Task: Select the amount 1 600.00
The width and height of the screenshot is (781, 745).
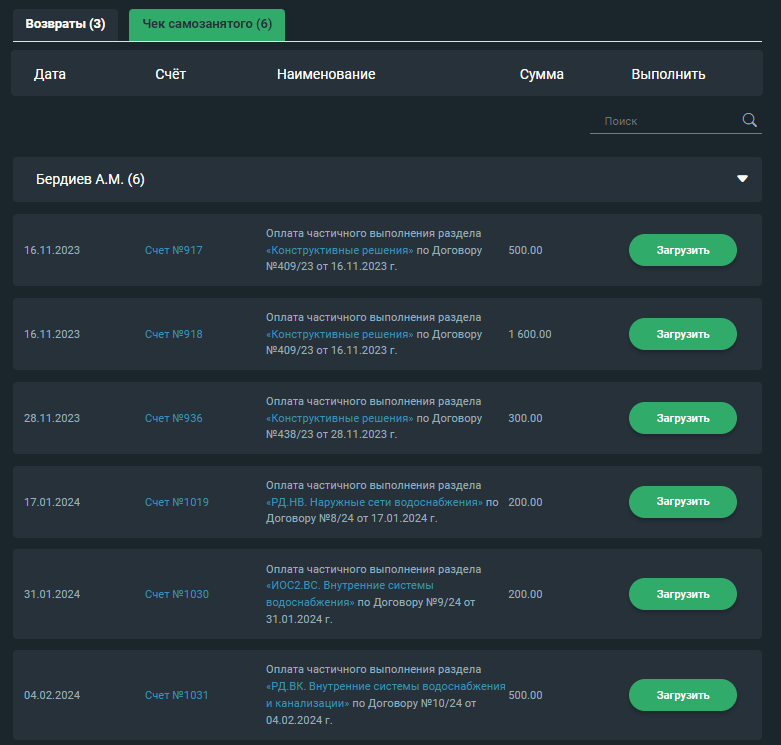Action: tap(529, 334)
